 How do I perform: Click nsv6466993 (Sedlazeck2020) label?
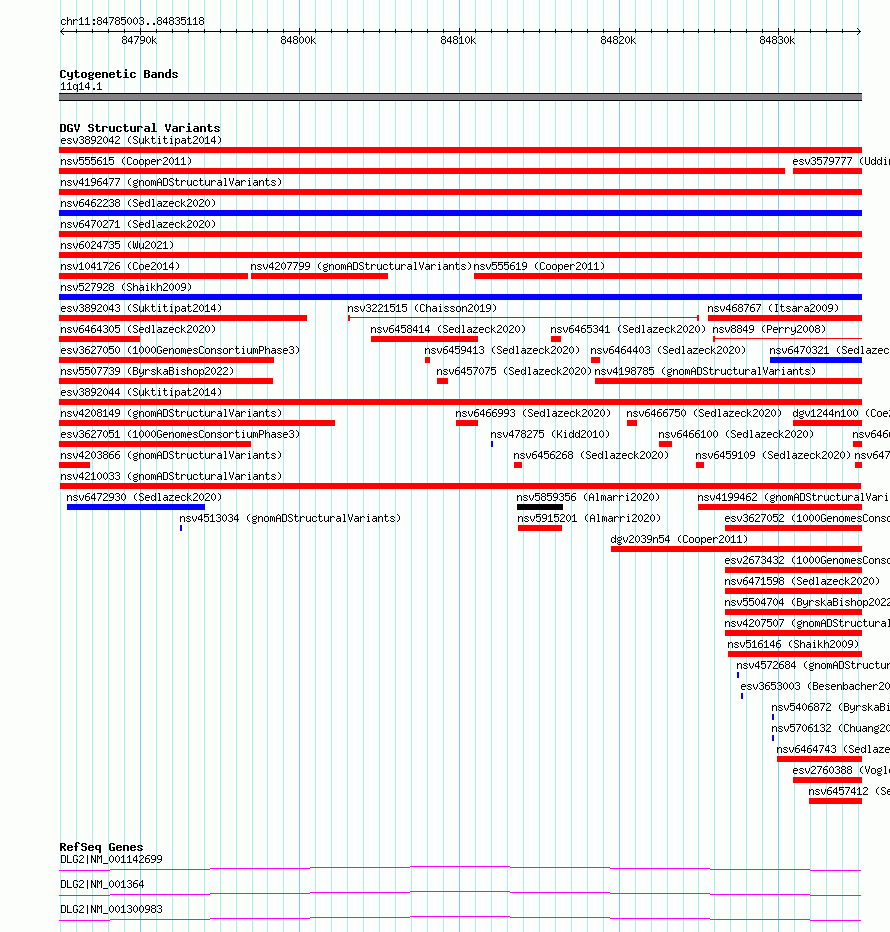pyautogui.click(x=533, y=413)
